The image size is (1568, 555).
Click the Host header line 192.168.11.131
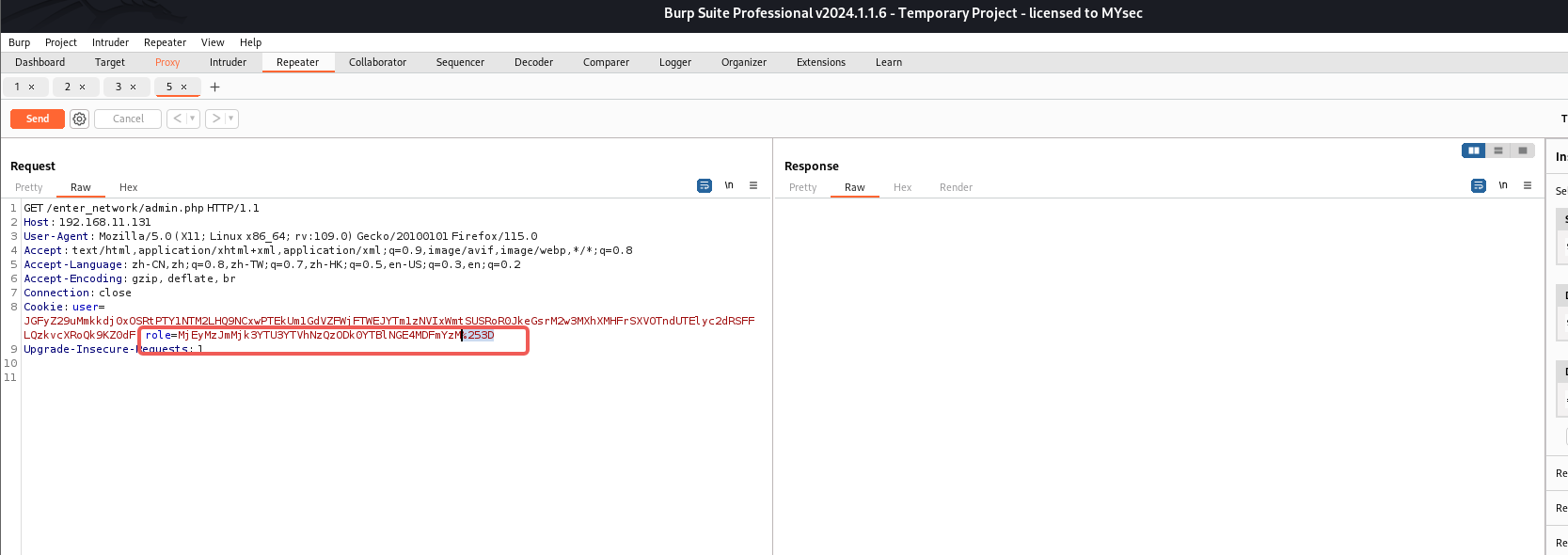(87, 222)
